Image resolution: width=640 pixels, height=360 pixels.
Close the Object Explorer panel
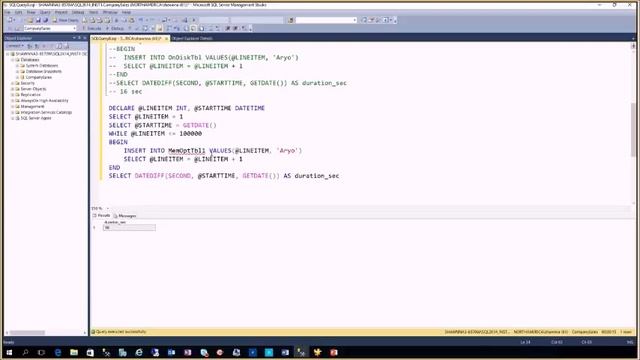tap(84, 38)
